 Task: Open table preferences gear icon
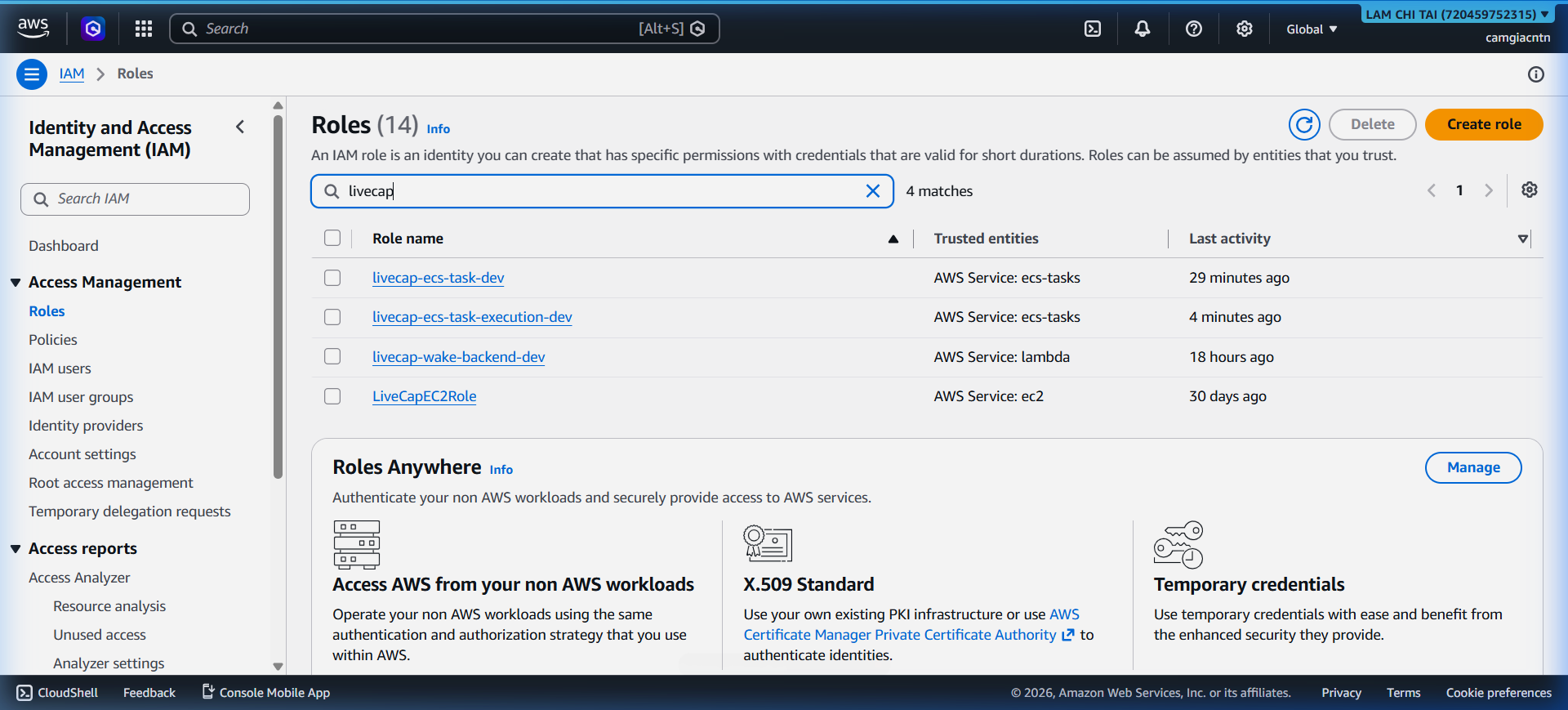coord(1530,190)
